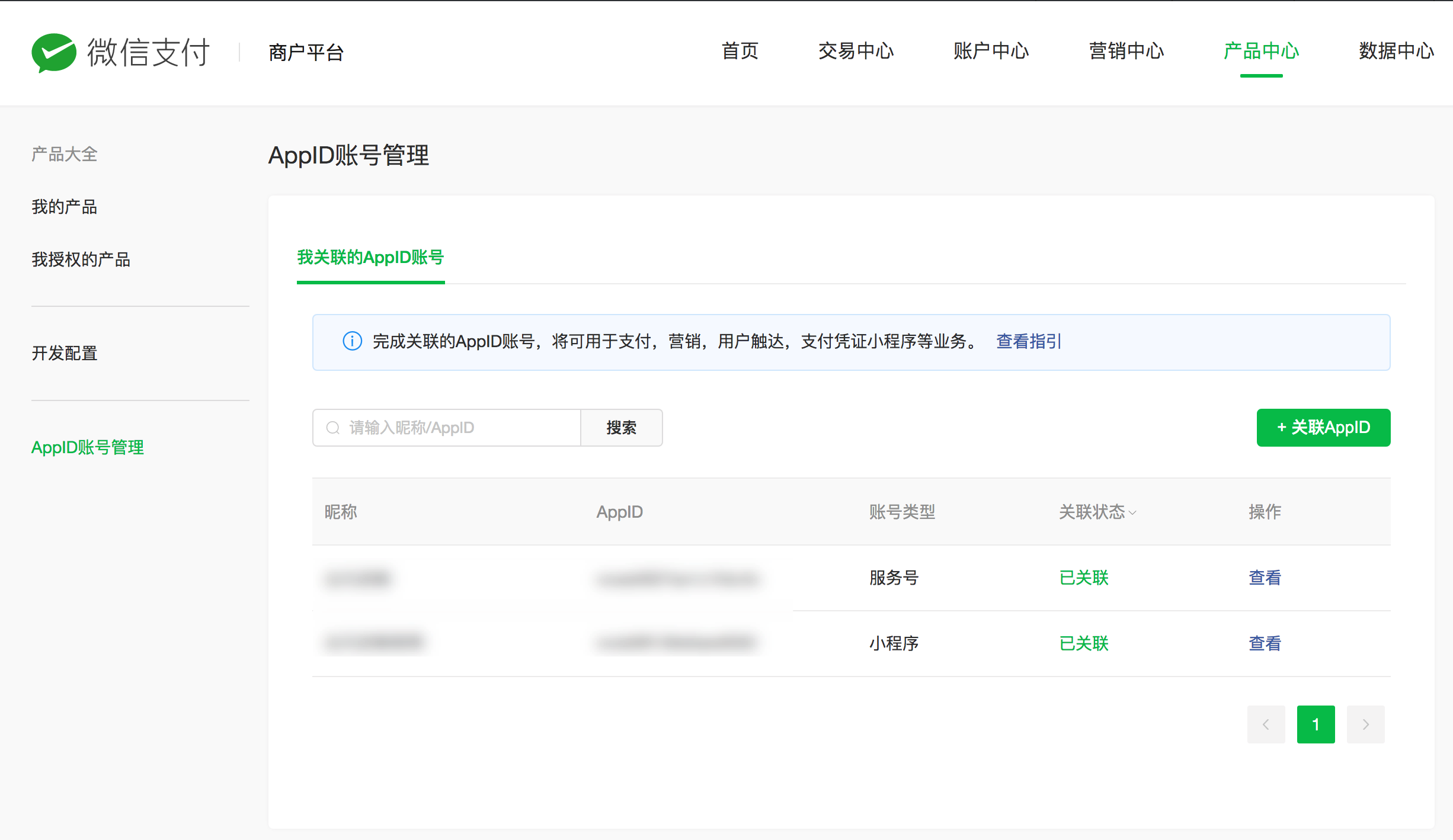Go to previous page arrow
The image size is (1453, 840).
point(1266,724)
